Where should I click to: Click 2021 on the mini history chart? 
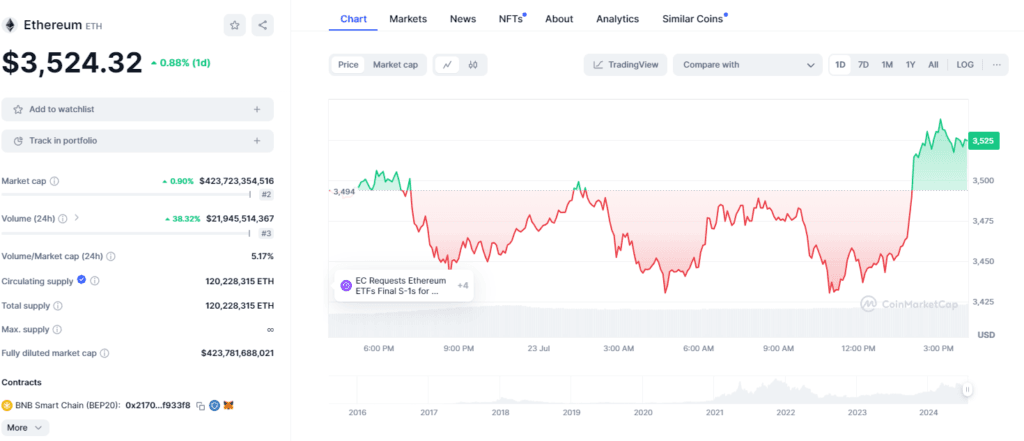[x=714, y=413]
